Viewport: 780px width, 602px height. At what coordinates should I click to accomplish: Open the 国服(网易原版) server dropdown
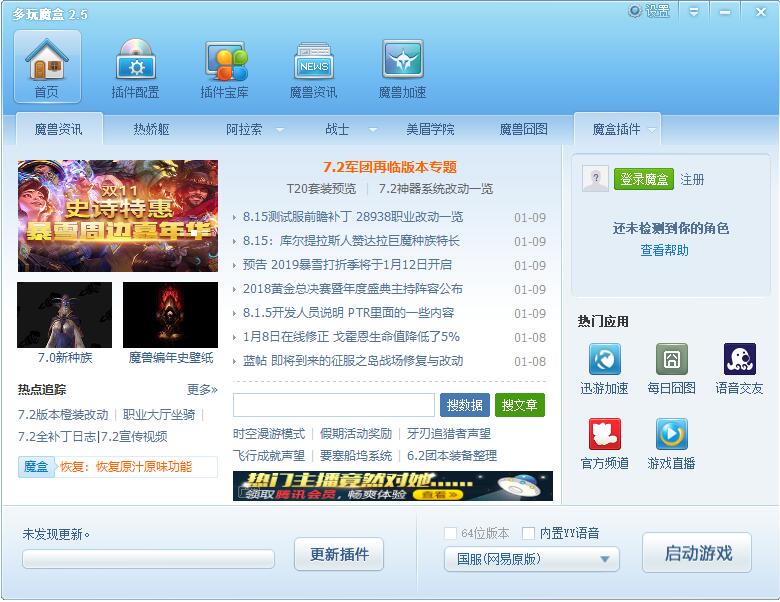tap(532, 559)
